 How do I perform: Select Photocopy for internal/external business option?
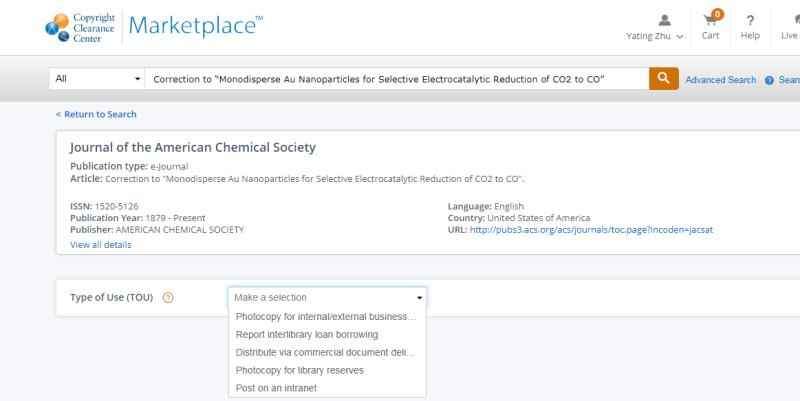(x=325, y=317)
